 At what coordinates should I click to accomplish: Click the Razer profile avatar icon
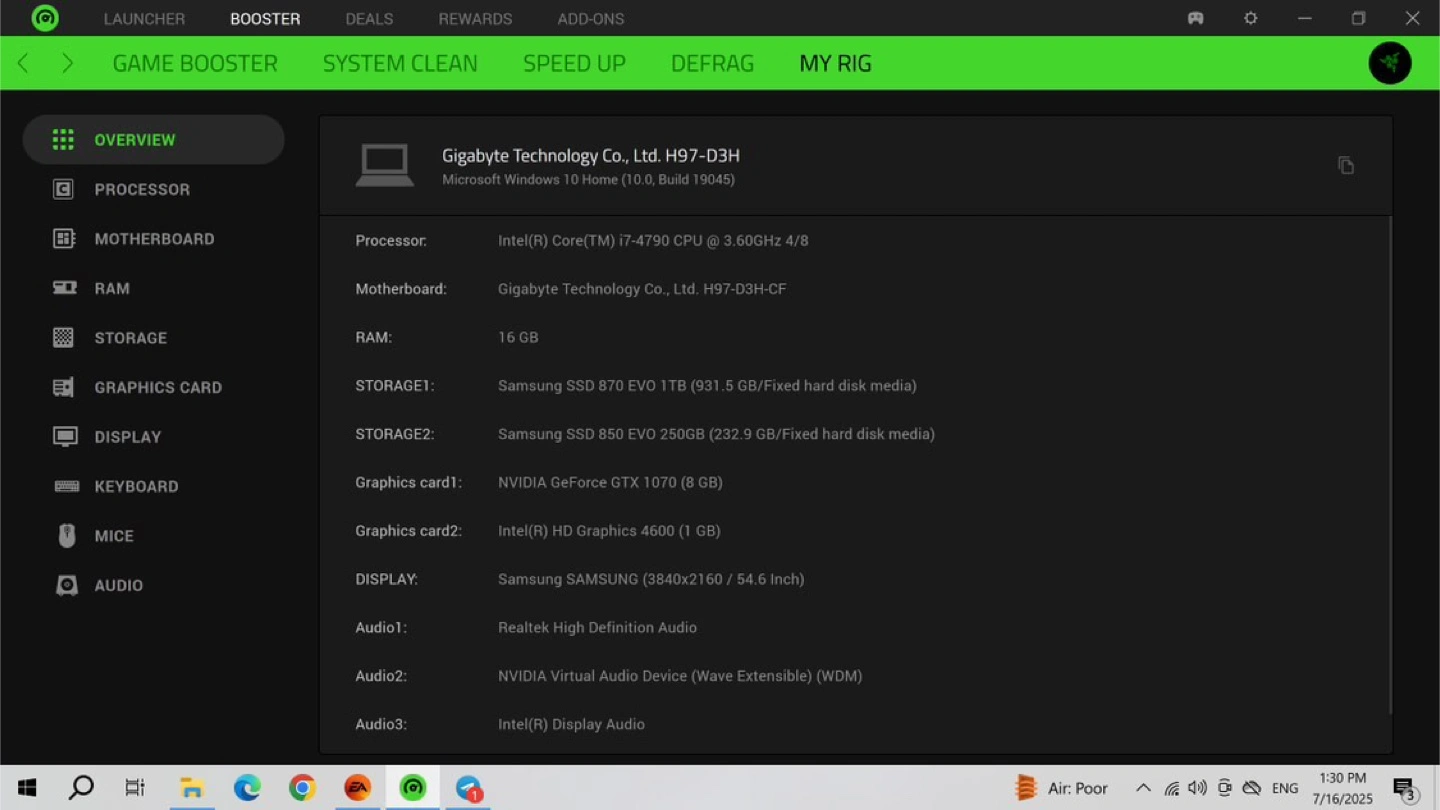tap(1390, 63)
